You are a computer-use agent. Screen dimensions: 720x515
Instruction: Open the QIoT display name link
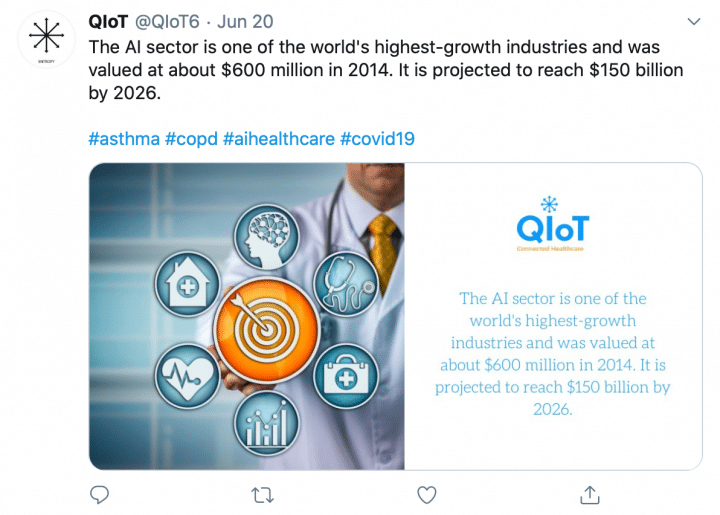pos(107,21)
